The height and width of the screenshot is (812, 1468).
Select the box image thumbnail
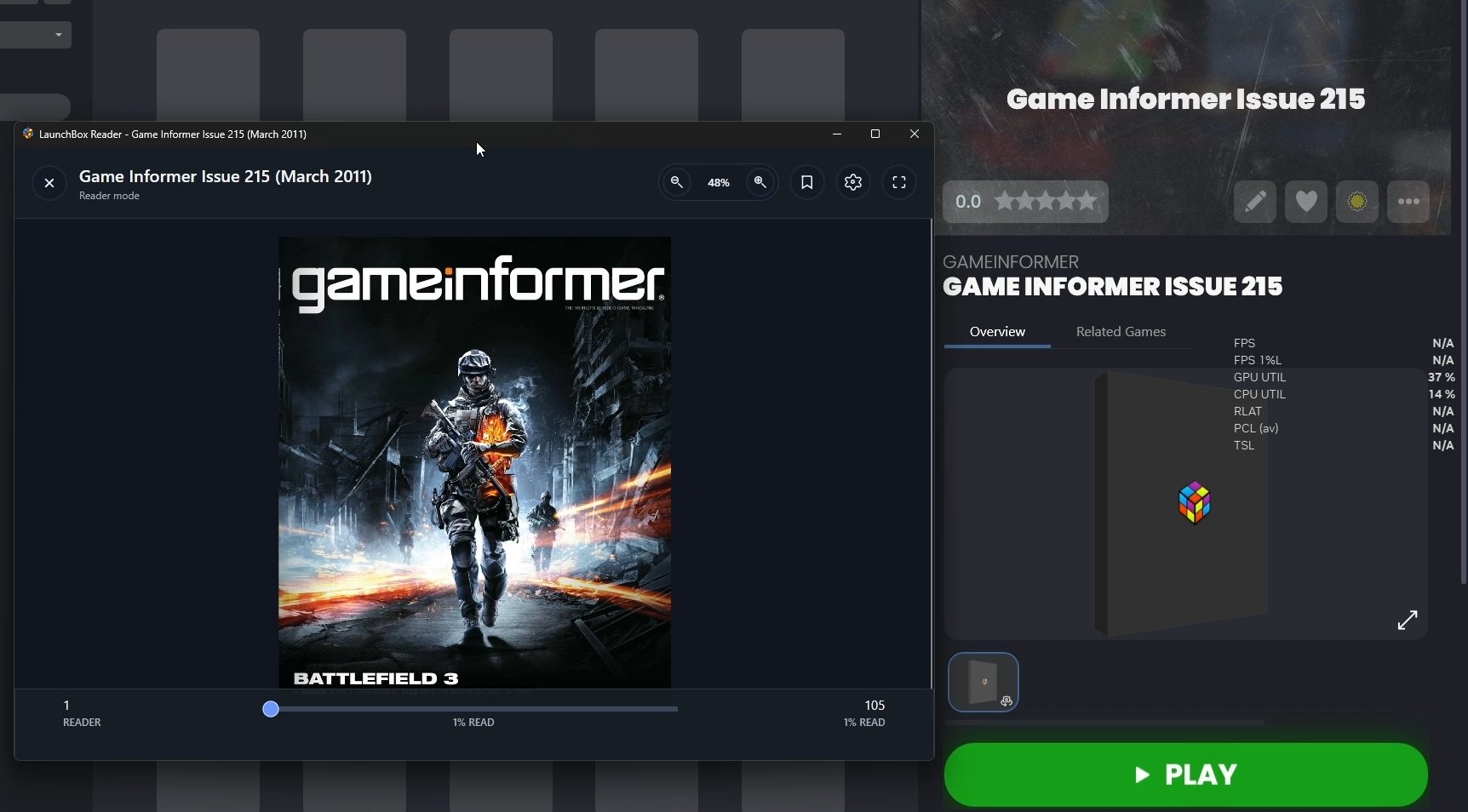tap(983, 682)
